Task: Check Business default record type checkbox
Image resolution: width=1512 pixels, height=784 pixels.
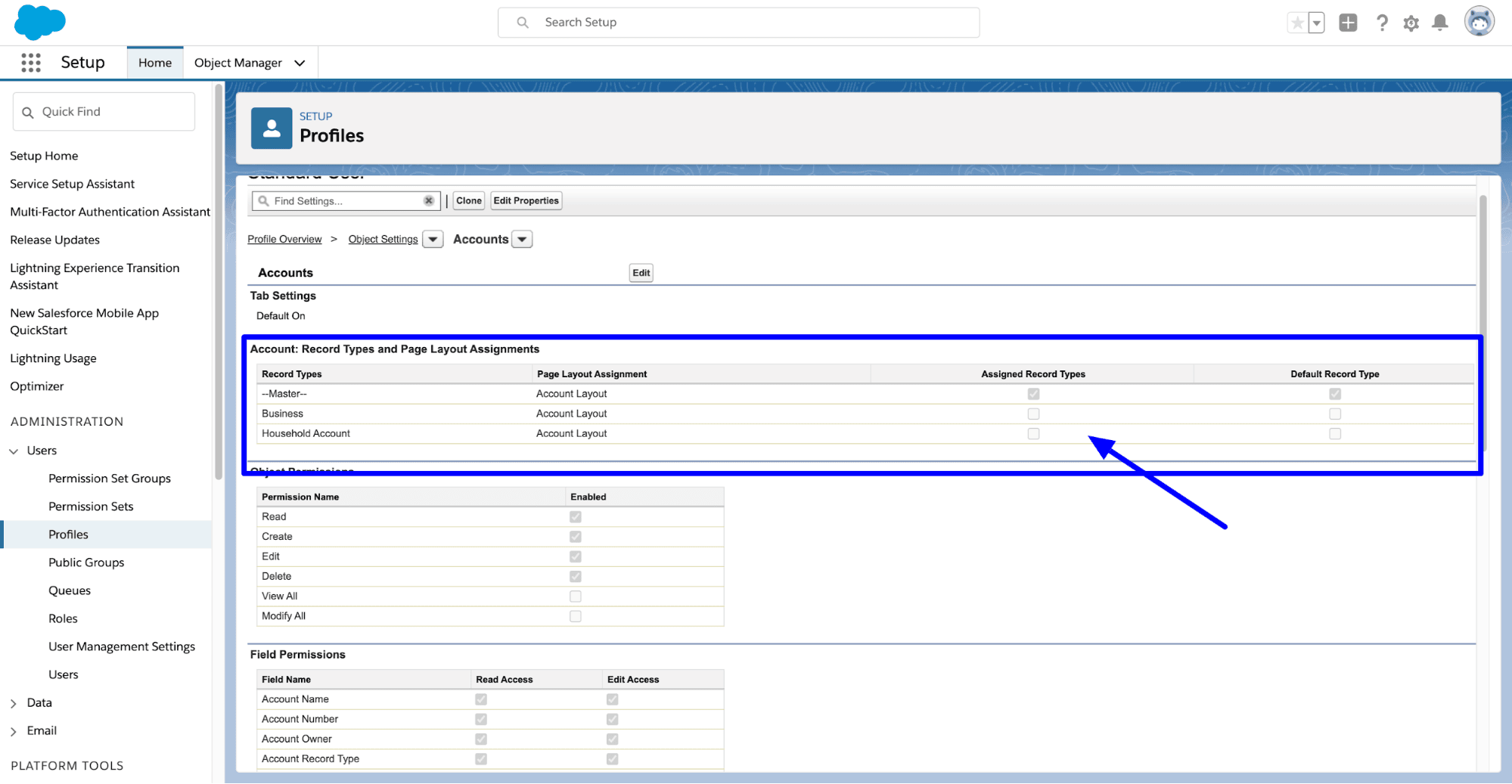Action: pyautogui.click(x=1335, y=414)
